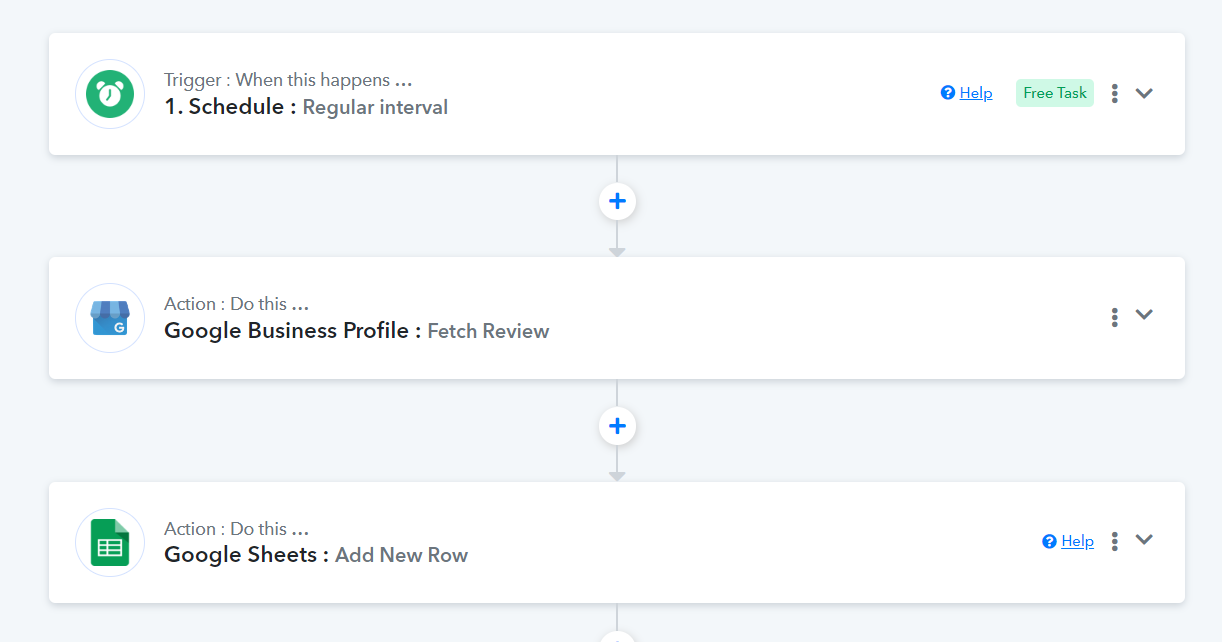The image size is (1222, 642).
Task: Expand the Schedule trigger step chevron
Action: click(x=1144, y=93)
